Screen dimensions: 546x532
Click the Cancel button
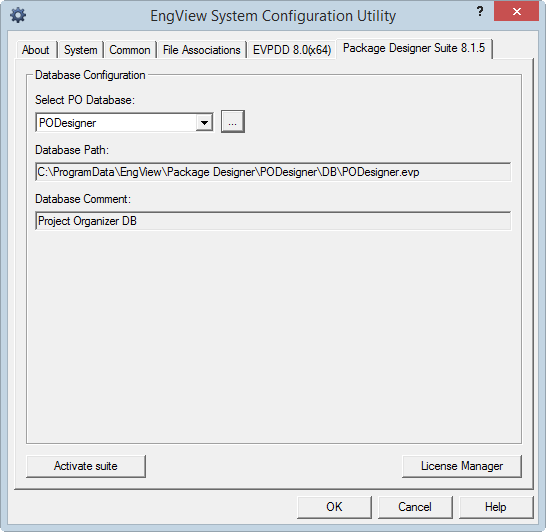click(x=415, y=507)
